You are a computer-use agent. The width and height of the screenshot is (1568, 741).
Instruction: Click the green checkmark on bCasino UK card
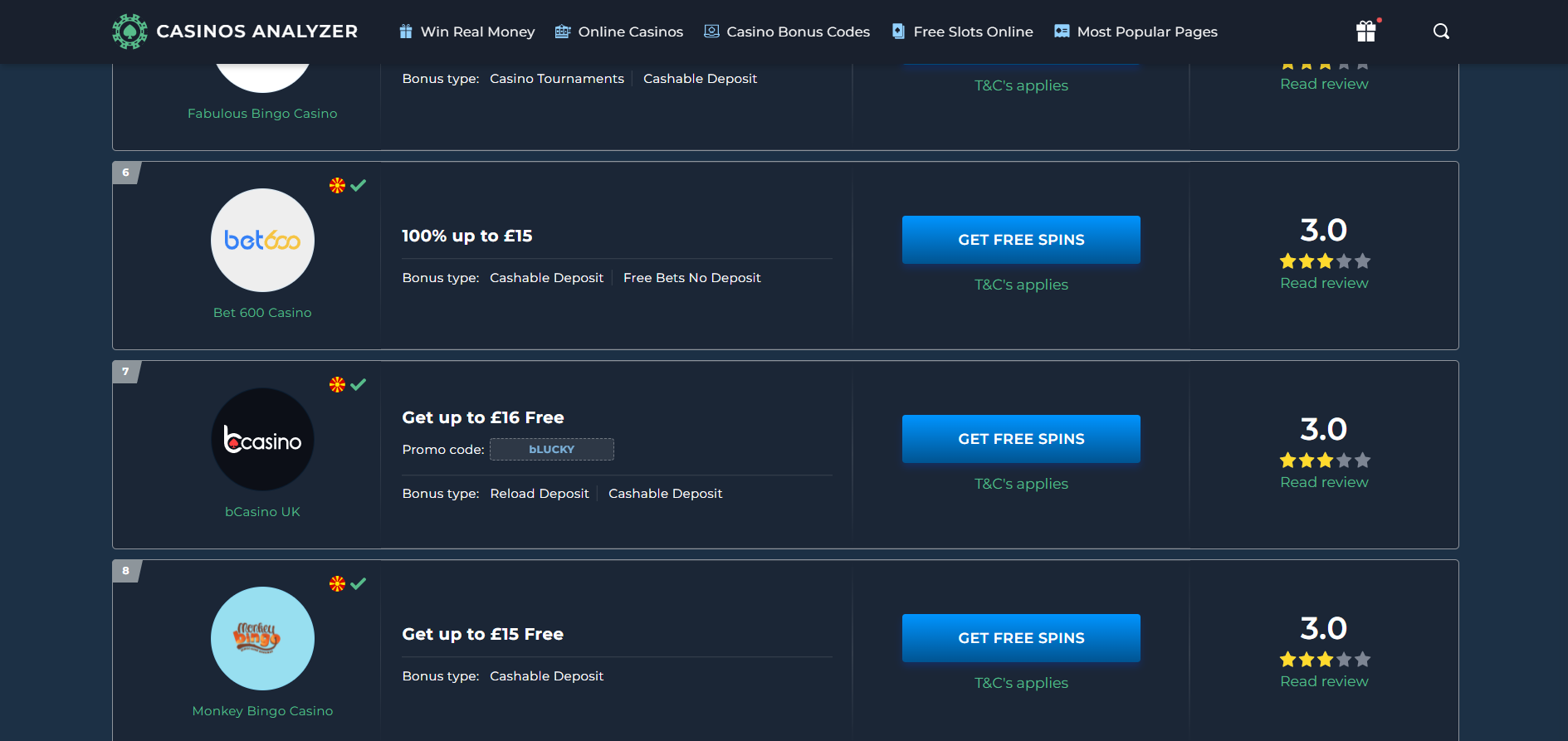[359, 384]
